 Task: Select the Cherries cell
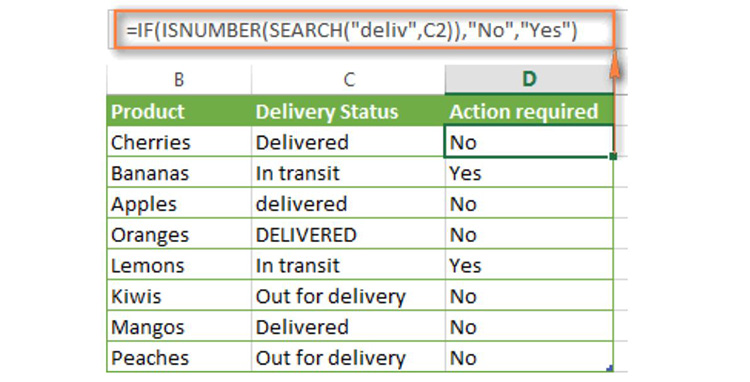(179, 142)
